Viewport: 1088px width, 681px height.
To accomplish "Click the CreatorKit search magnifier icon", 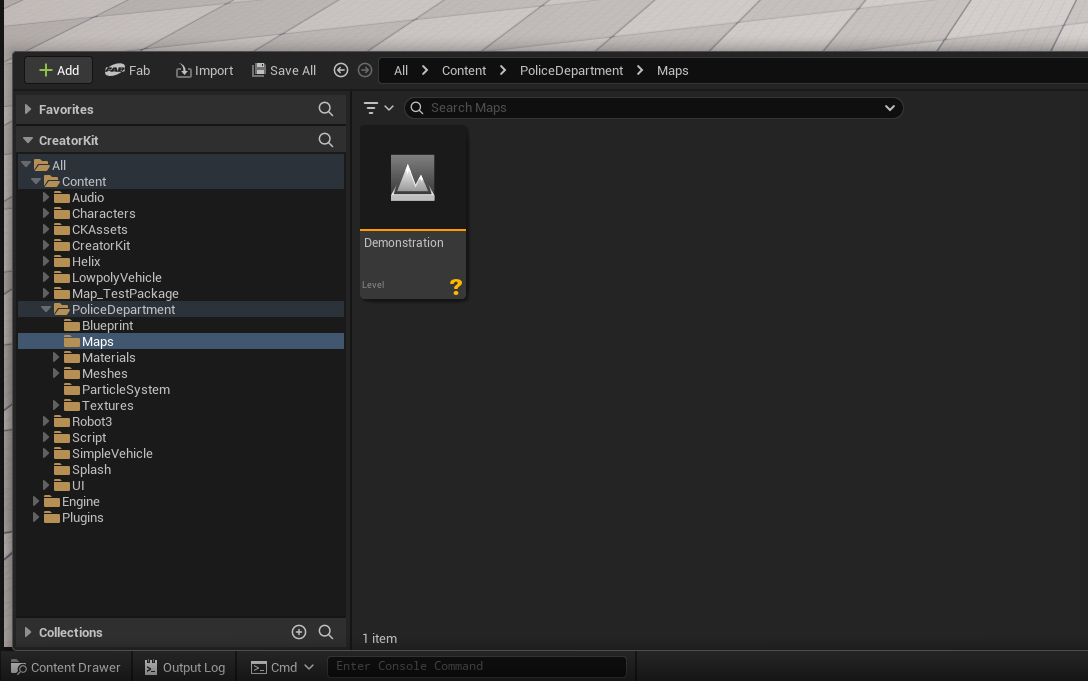I will click(x=326, y=140).
